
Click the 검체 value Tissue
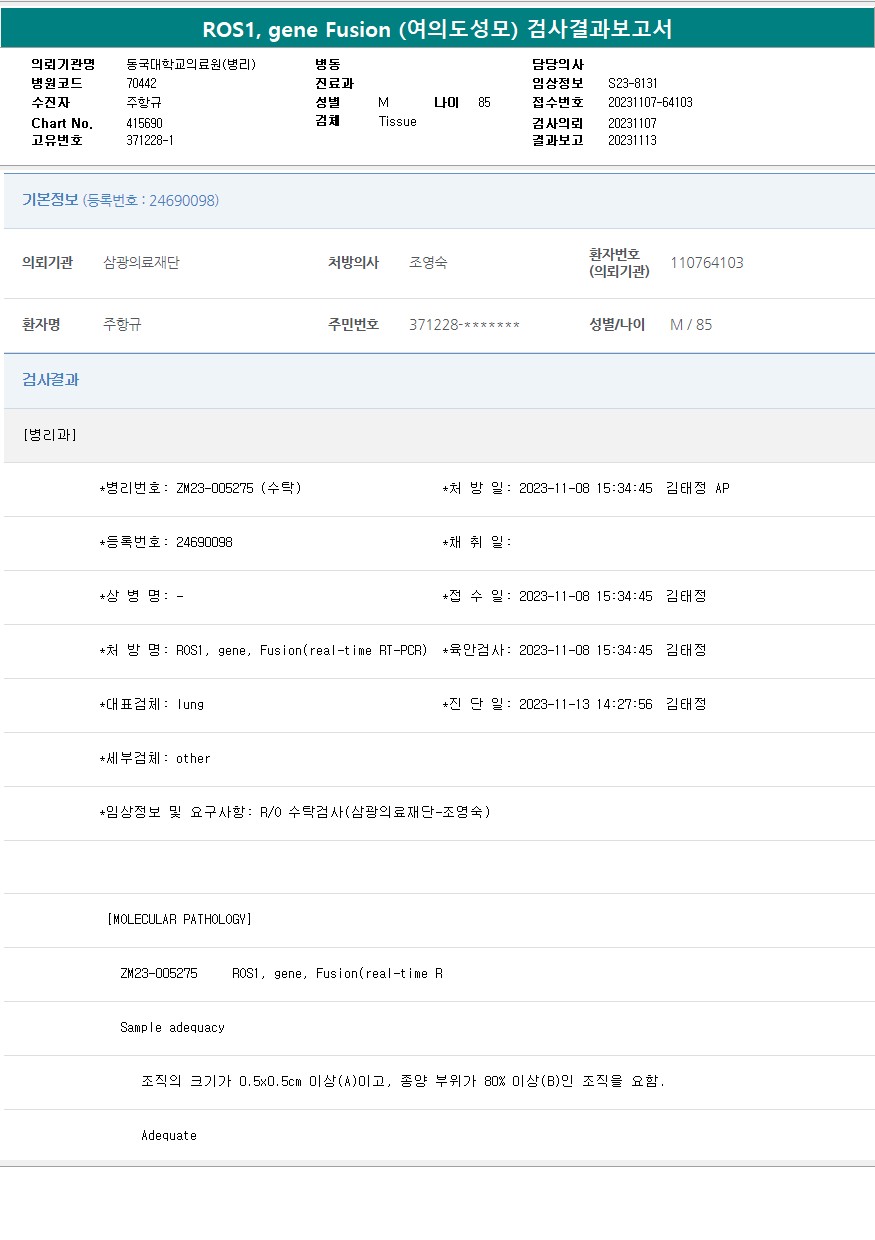click(397, 122)
